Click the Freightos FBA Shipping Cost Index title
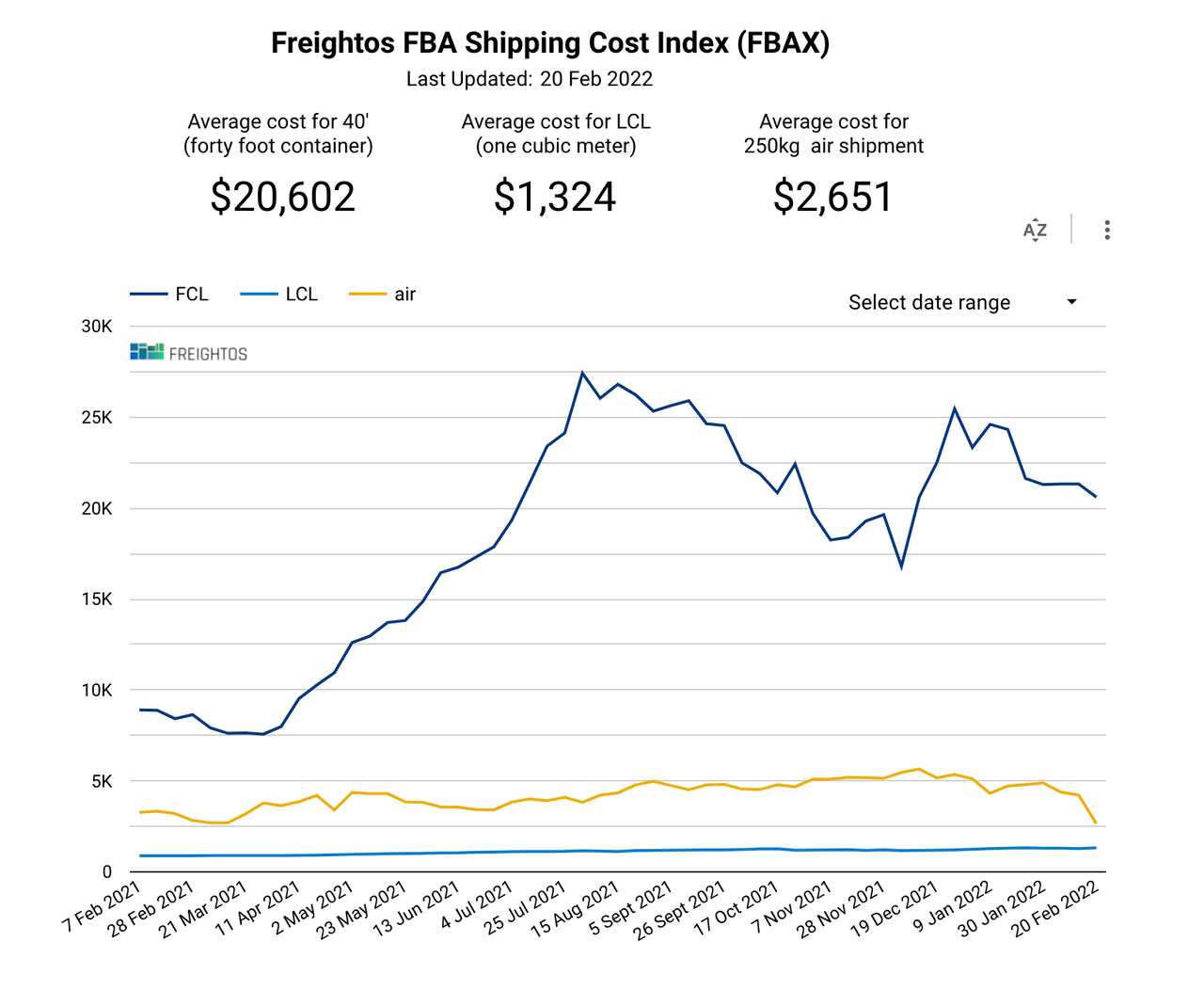The image size is (1204, 1006). coord(550,43)
